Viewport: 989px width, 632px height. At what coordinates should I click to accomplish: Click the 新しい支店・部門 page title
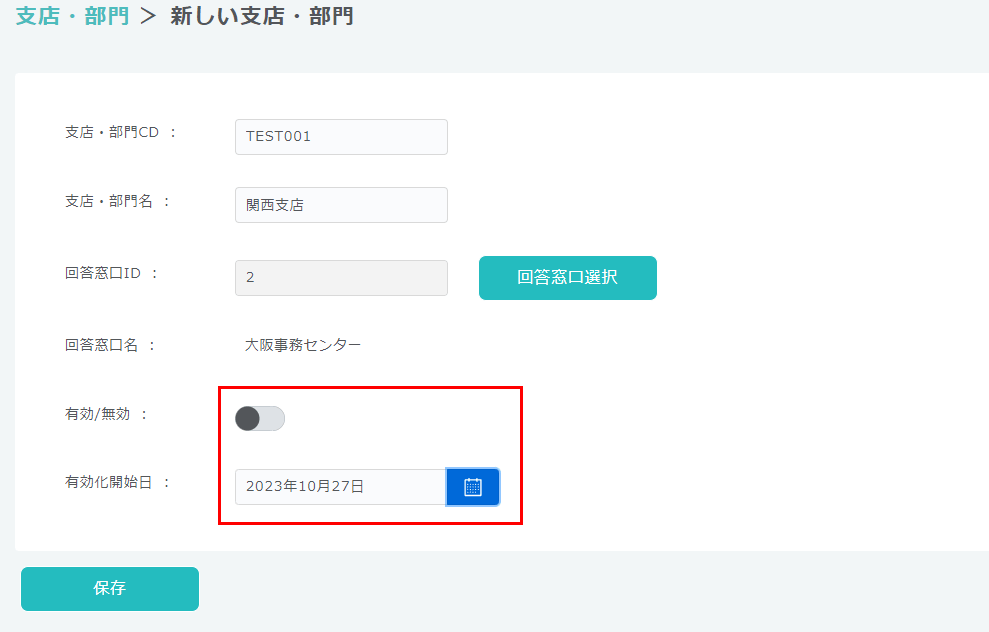(261, 17)
